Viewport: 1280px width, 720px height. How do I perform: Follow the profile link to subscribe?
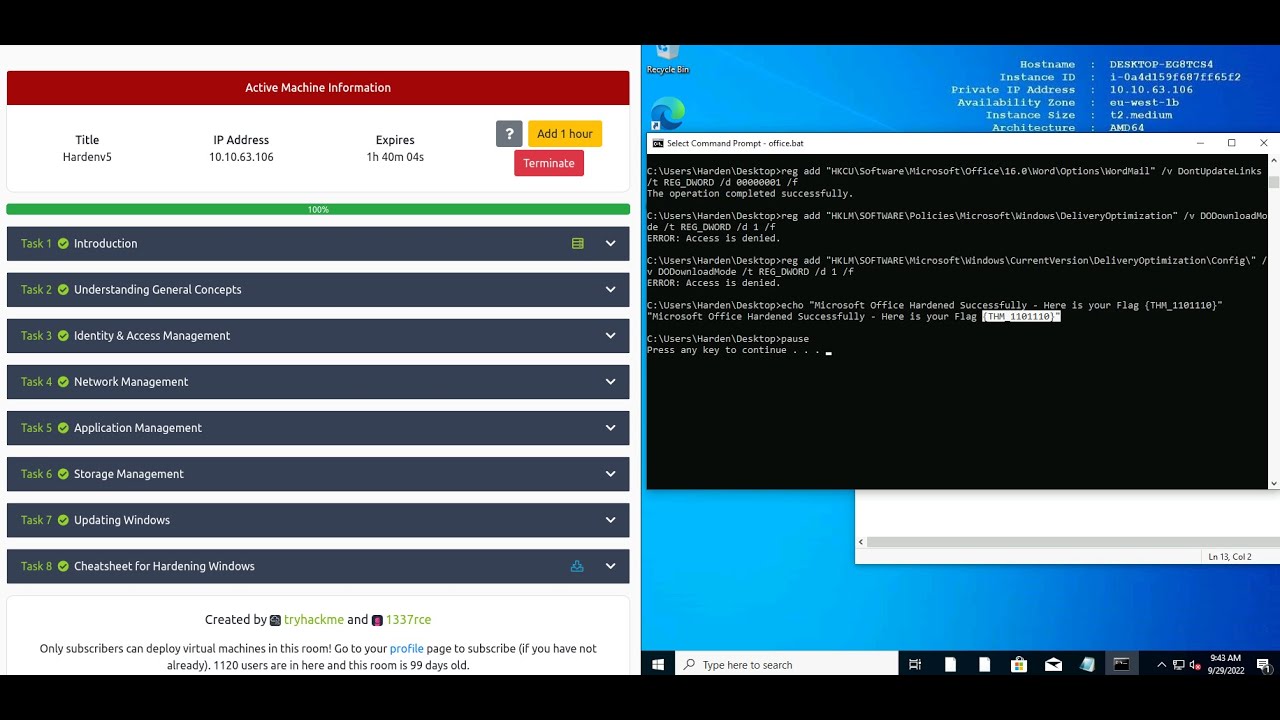[407, 648]
